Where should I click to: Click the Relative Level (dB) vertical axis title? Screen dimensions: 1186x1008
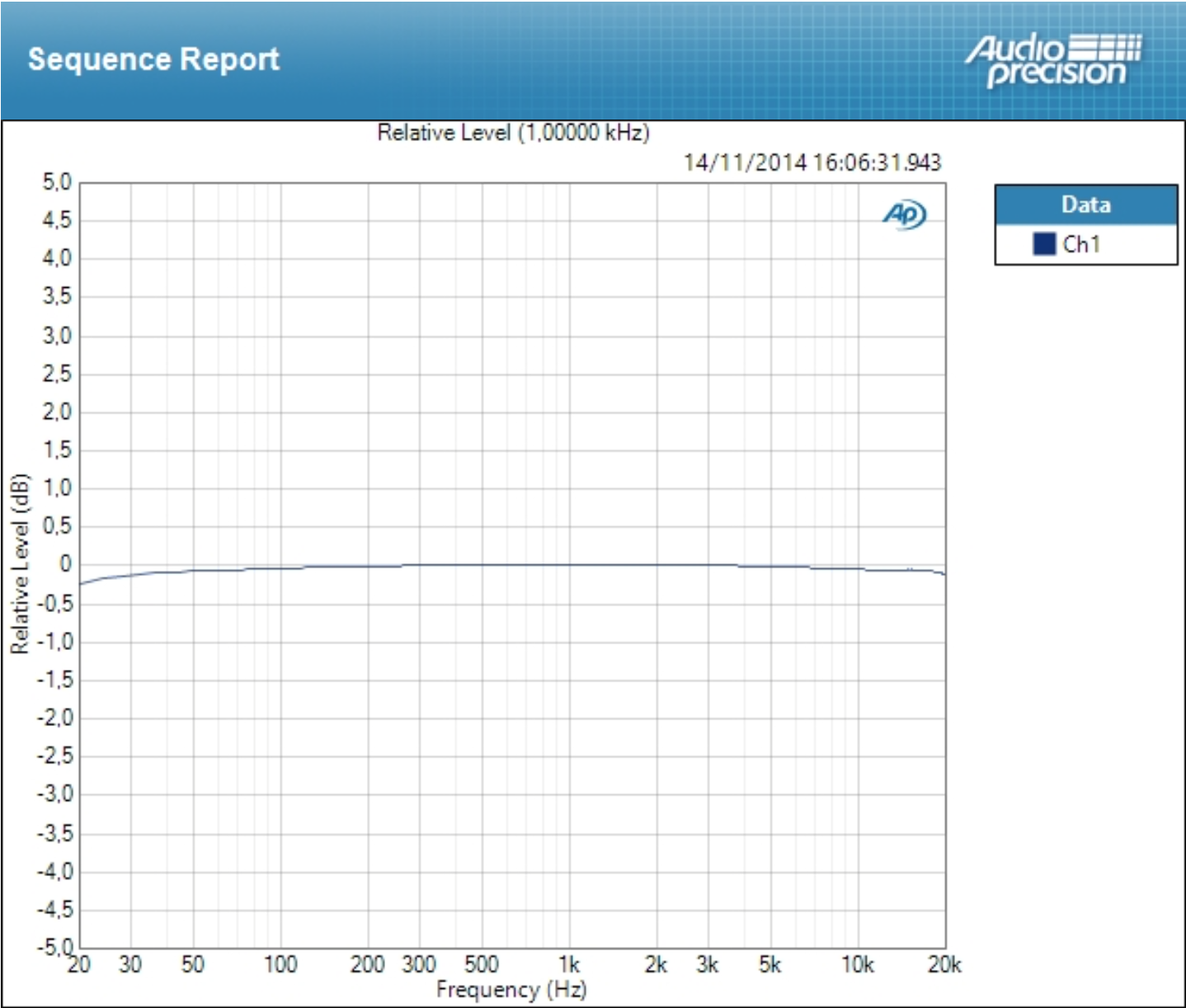tap(20, 564)
